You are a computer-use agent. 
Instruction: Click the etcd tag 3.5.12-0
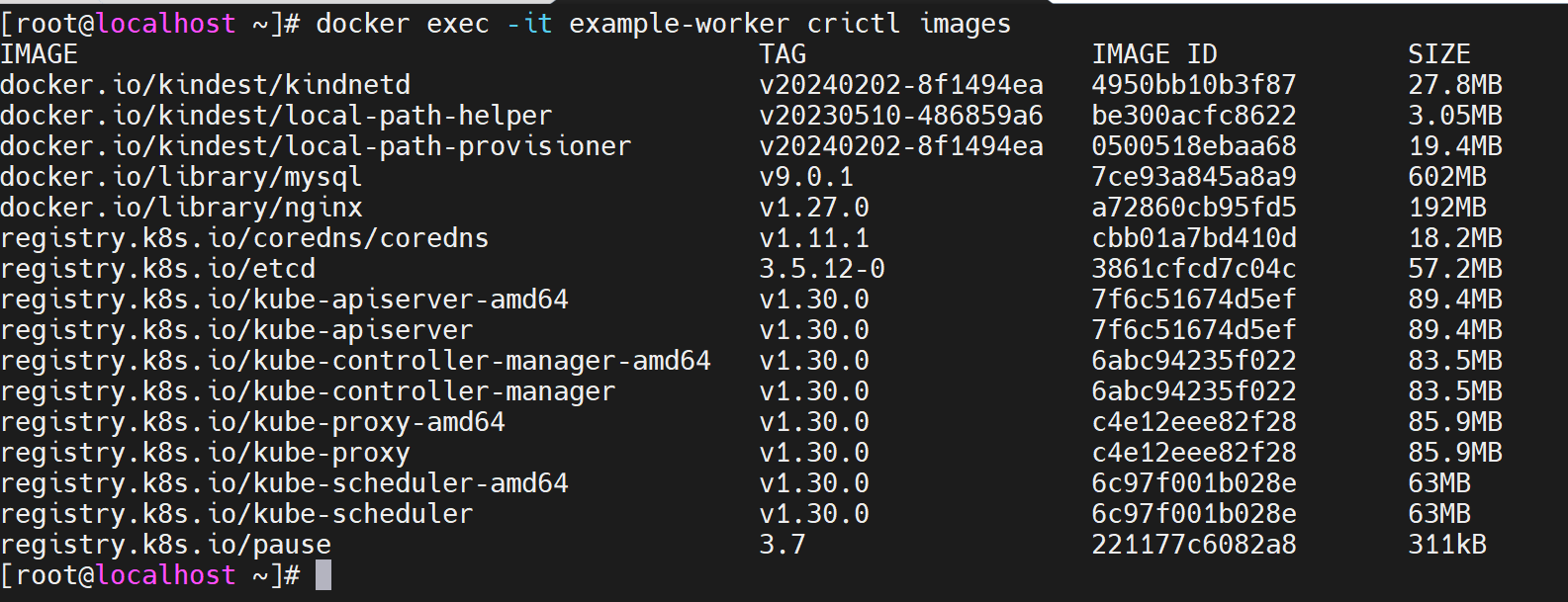pyautogui.click(x=822, y=269)
